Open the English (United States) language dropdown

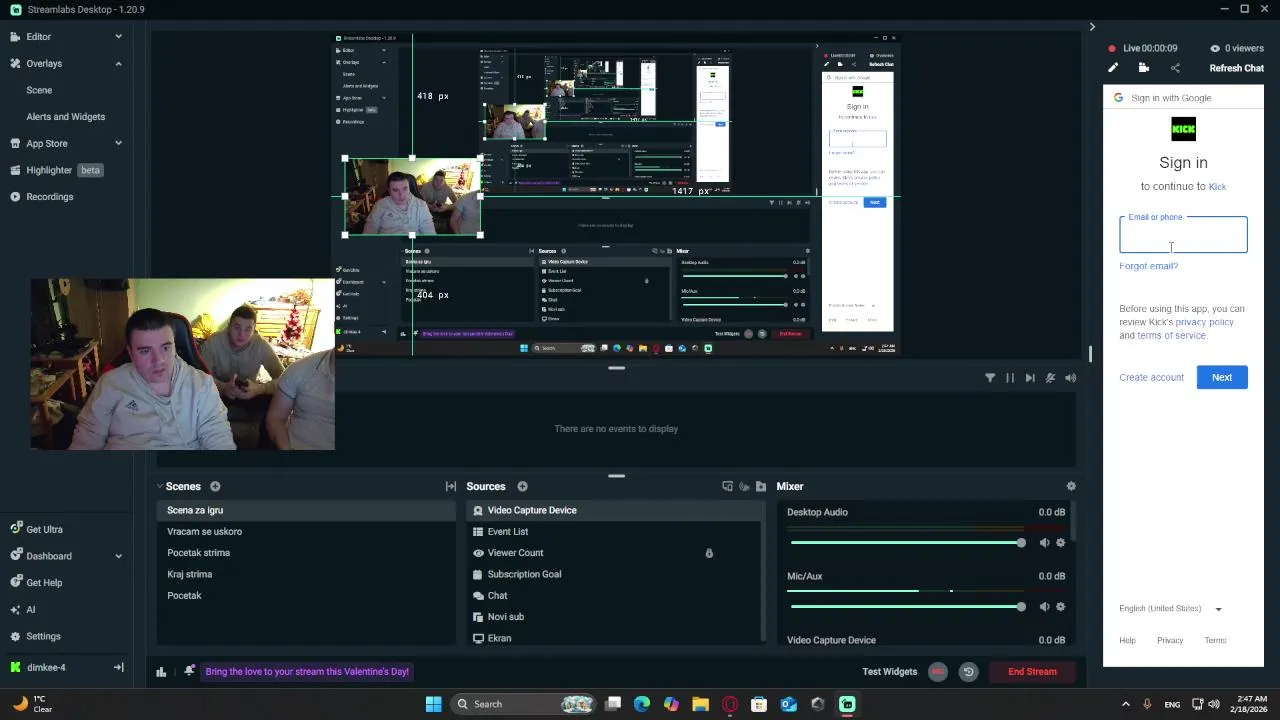point(1171,608)
